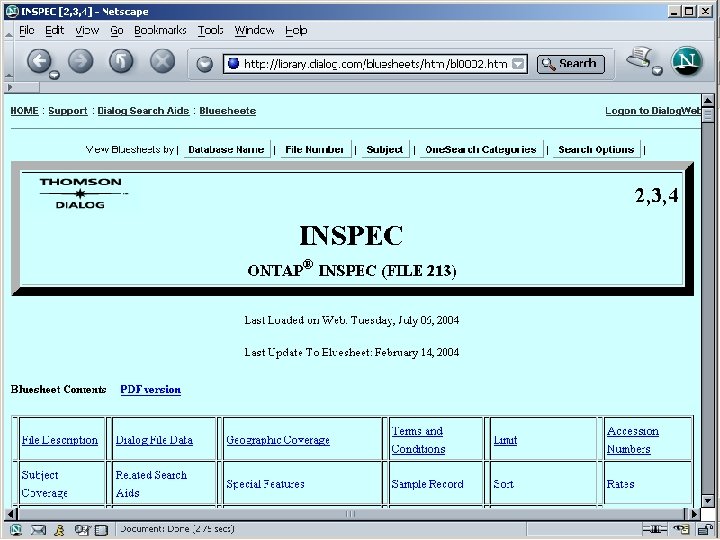Click vertical scrollbar up arrow
The image size is (720, 540).
pos(707,101)
